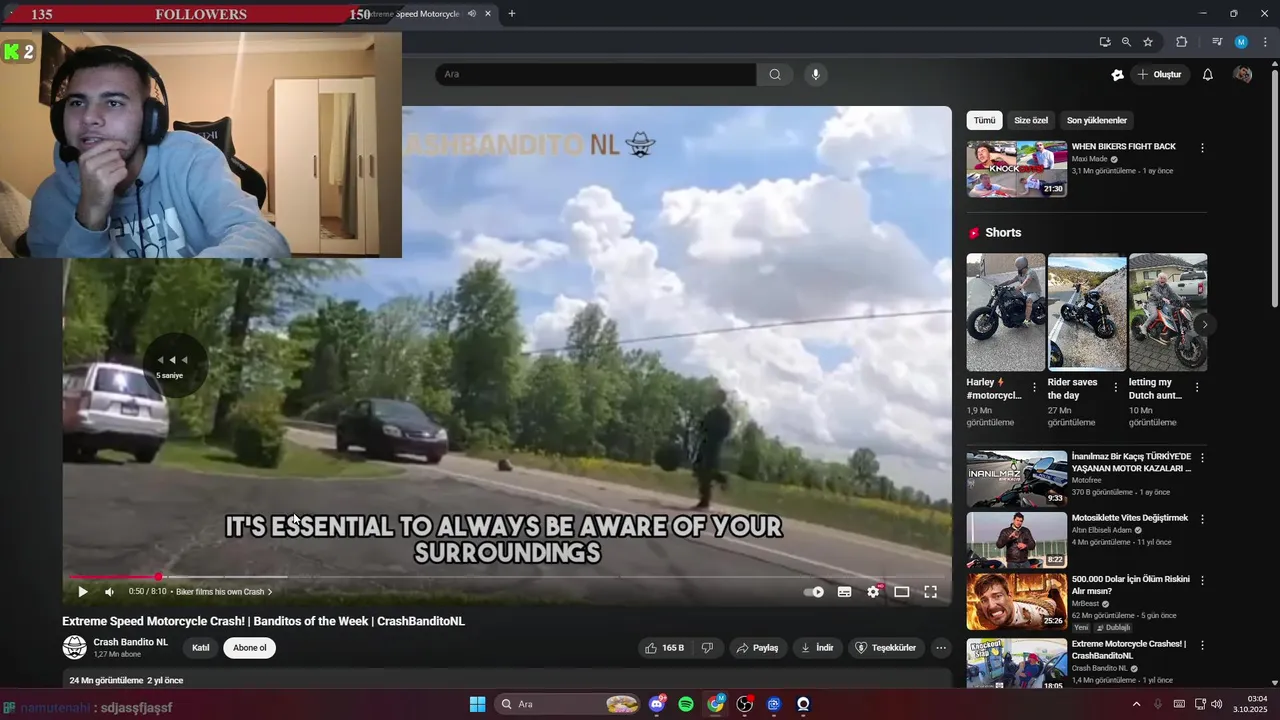This screenshot has width=1280, height=720.
Task: Open options for WHEN BIKERS FIGHT BACK
Action: (x=1202, y=148)
